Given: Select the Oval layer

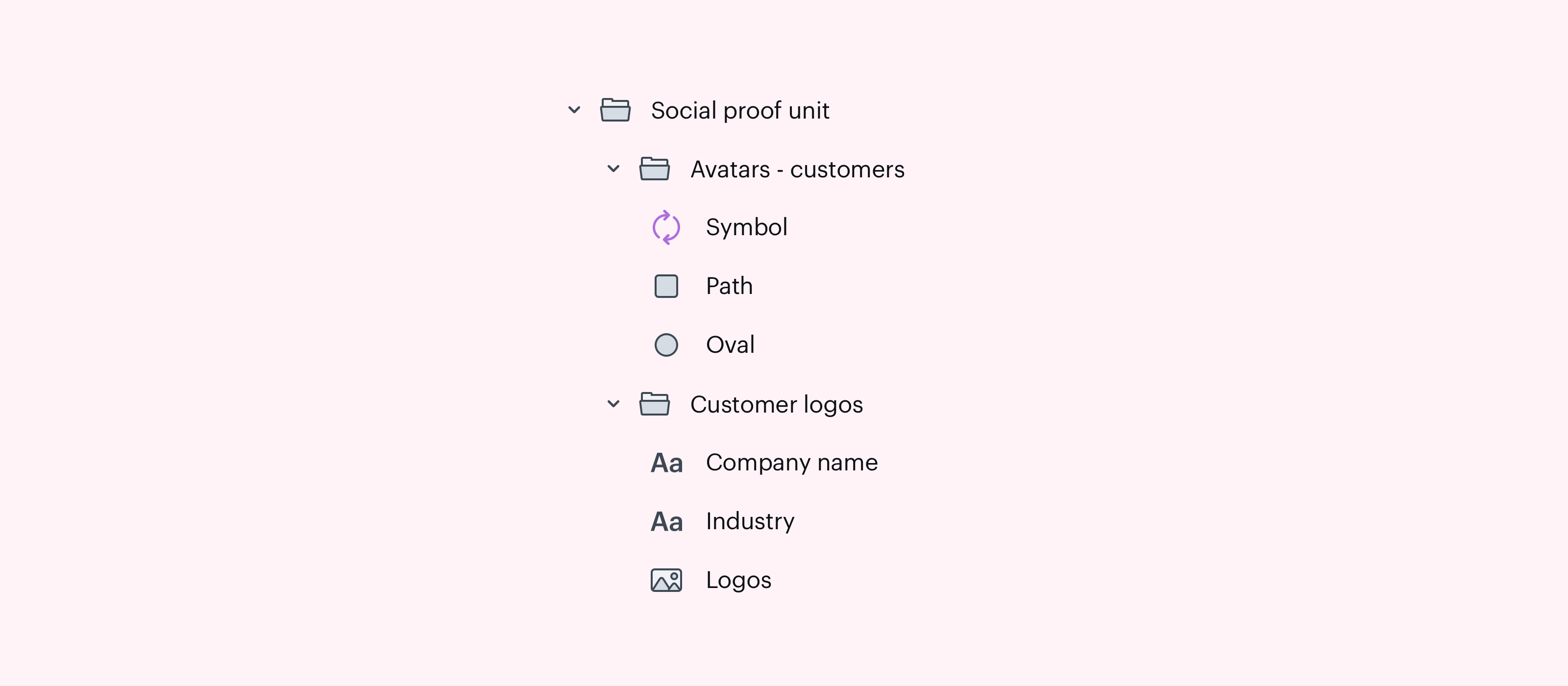Looking at the screenshot, I should [730, 344].
